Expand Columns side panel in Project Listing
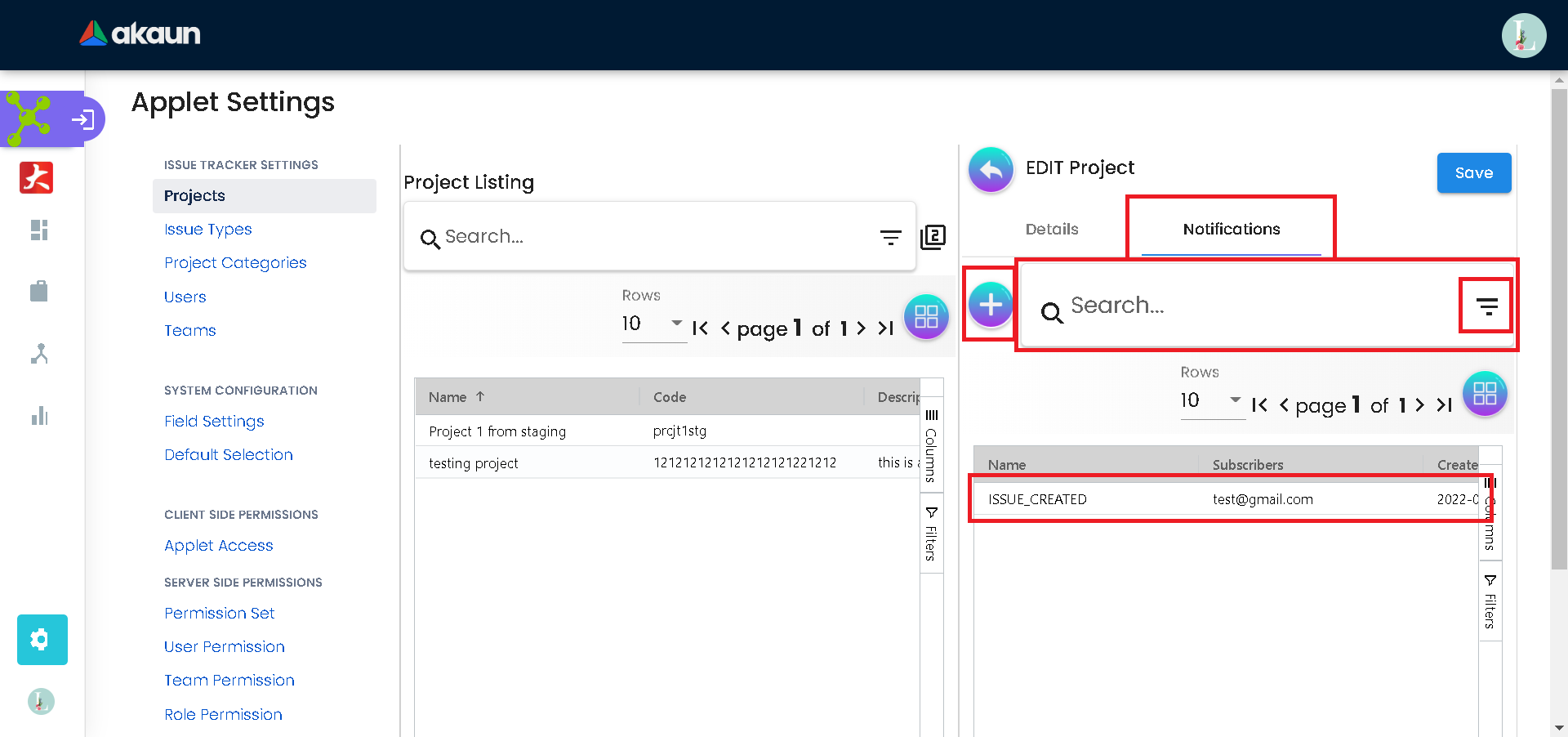1568x737 pixels. coord(931,447)
